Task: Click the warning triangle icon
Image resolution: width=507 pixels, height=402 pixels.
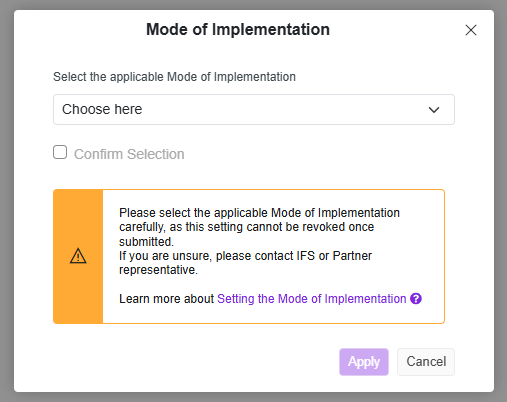Action: pos(78,256)
